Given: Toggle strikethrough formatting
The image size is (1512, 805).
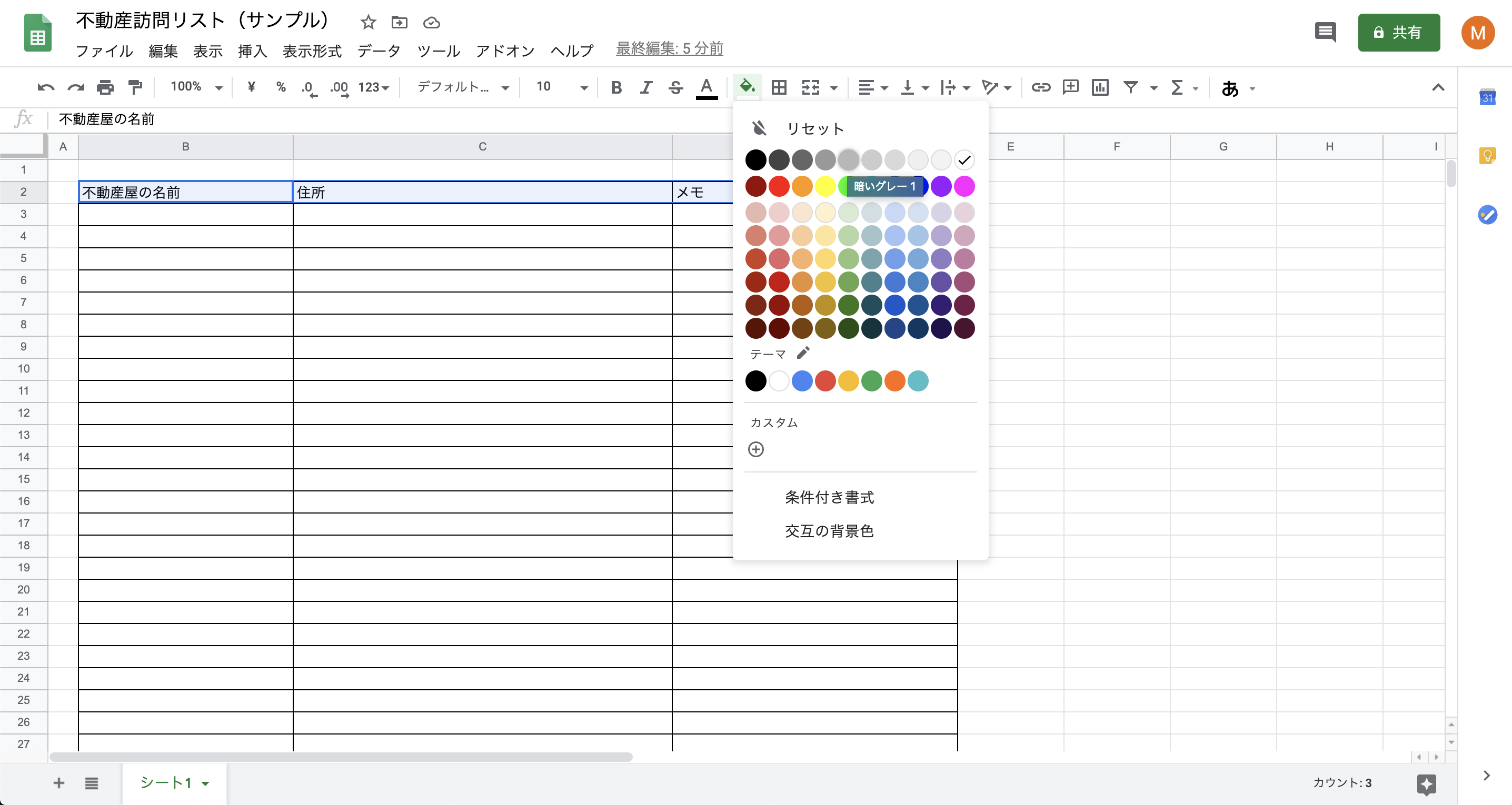Looking at the screenshot, I should [x=675, y=87].
